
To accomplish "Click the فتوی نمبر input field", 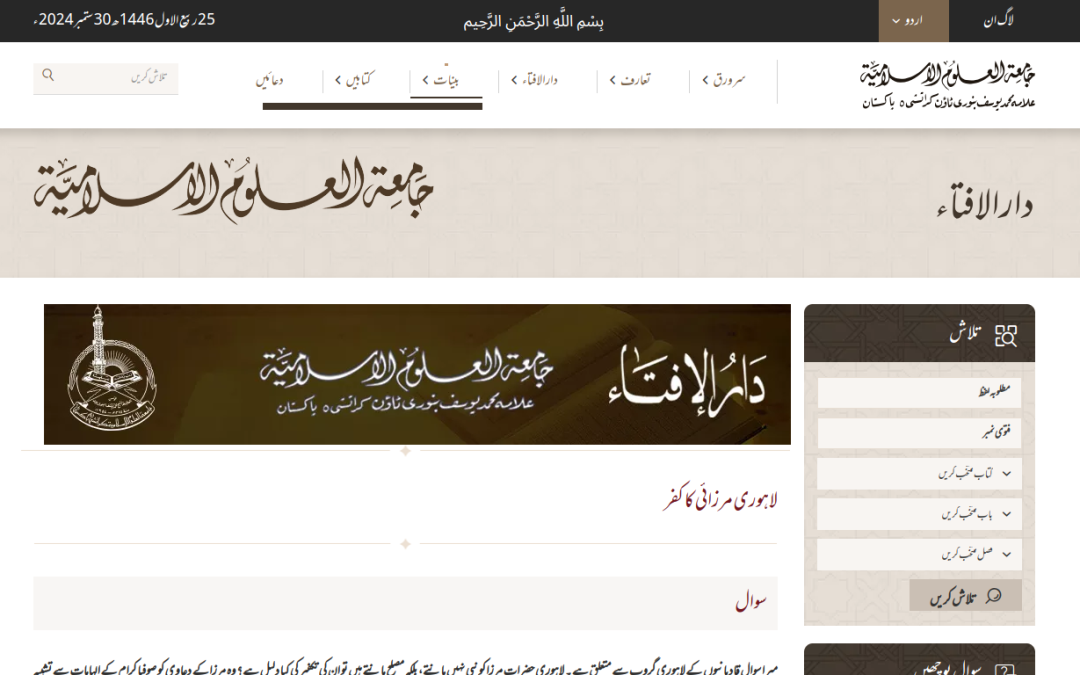I will 919,433.
